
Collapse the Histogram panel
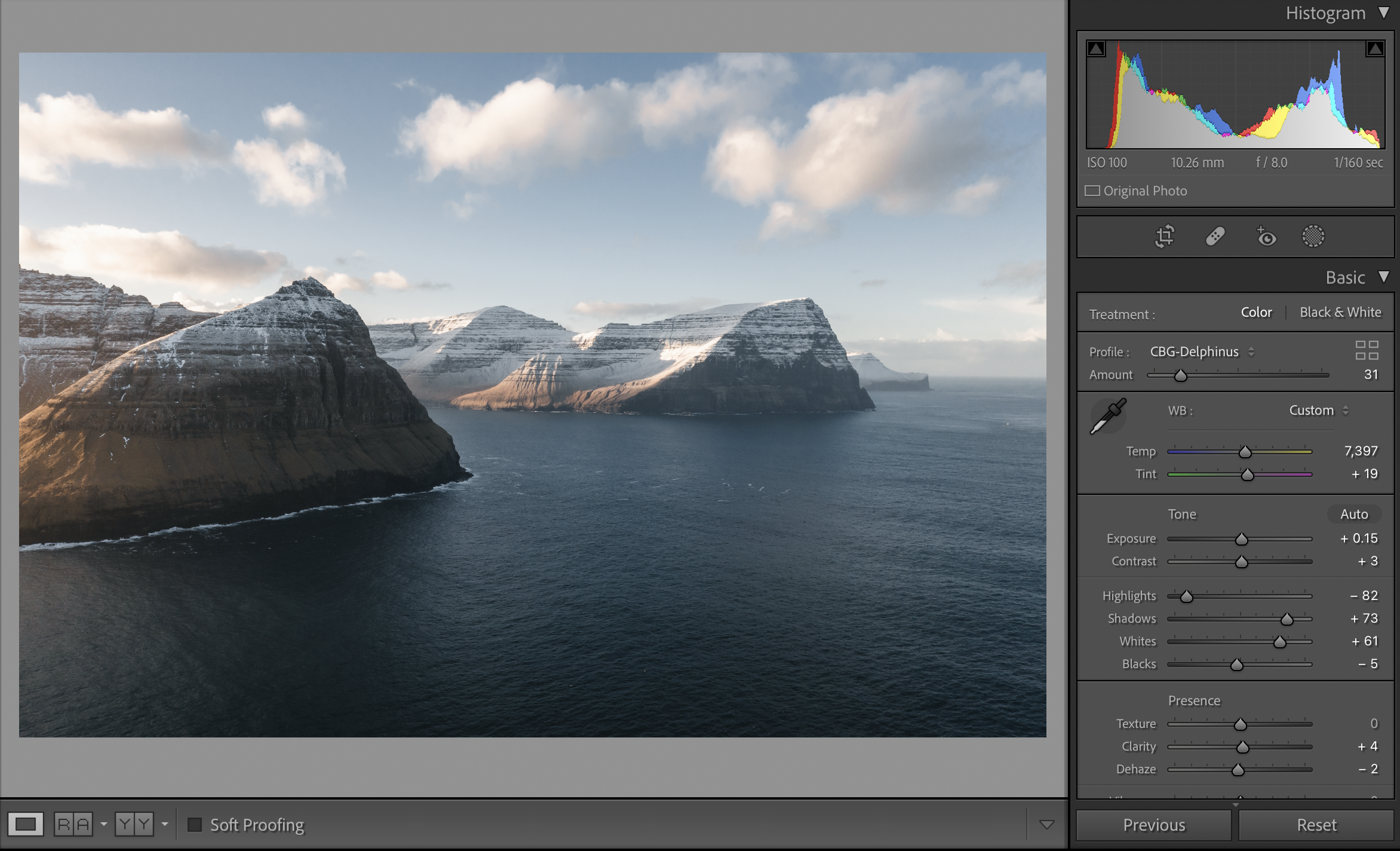coord(1384,13)
